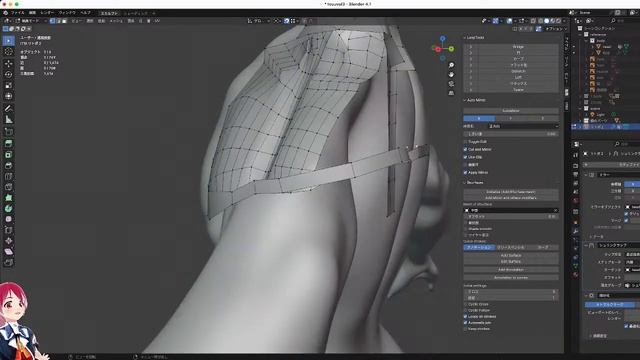This screenshot has width=640, height=360.
Task: Select the Edge Slide tool
Action: [x=9, y=230]
